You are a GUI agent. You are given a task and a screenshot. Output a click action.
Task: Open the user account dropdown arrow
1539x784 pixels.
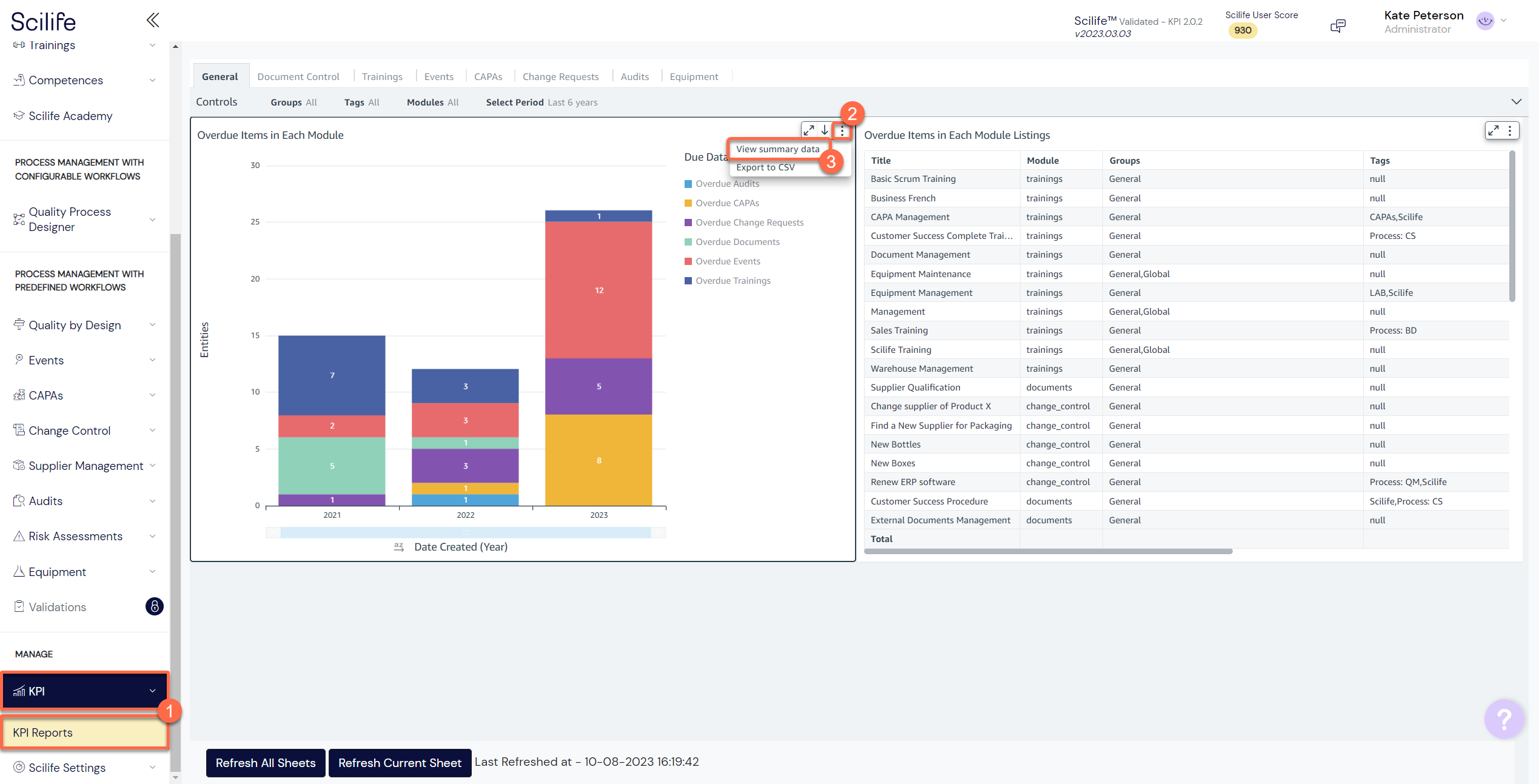[1504, 21]
